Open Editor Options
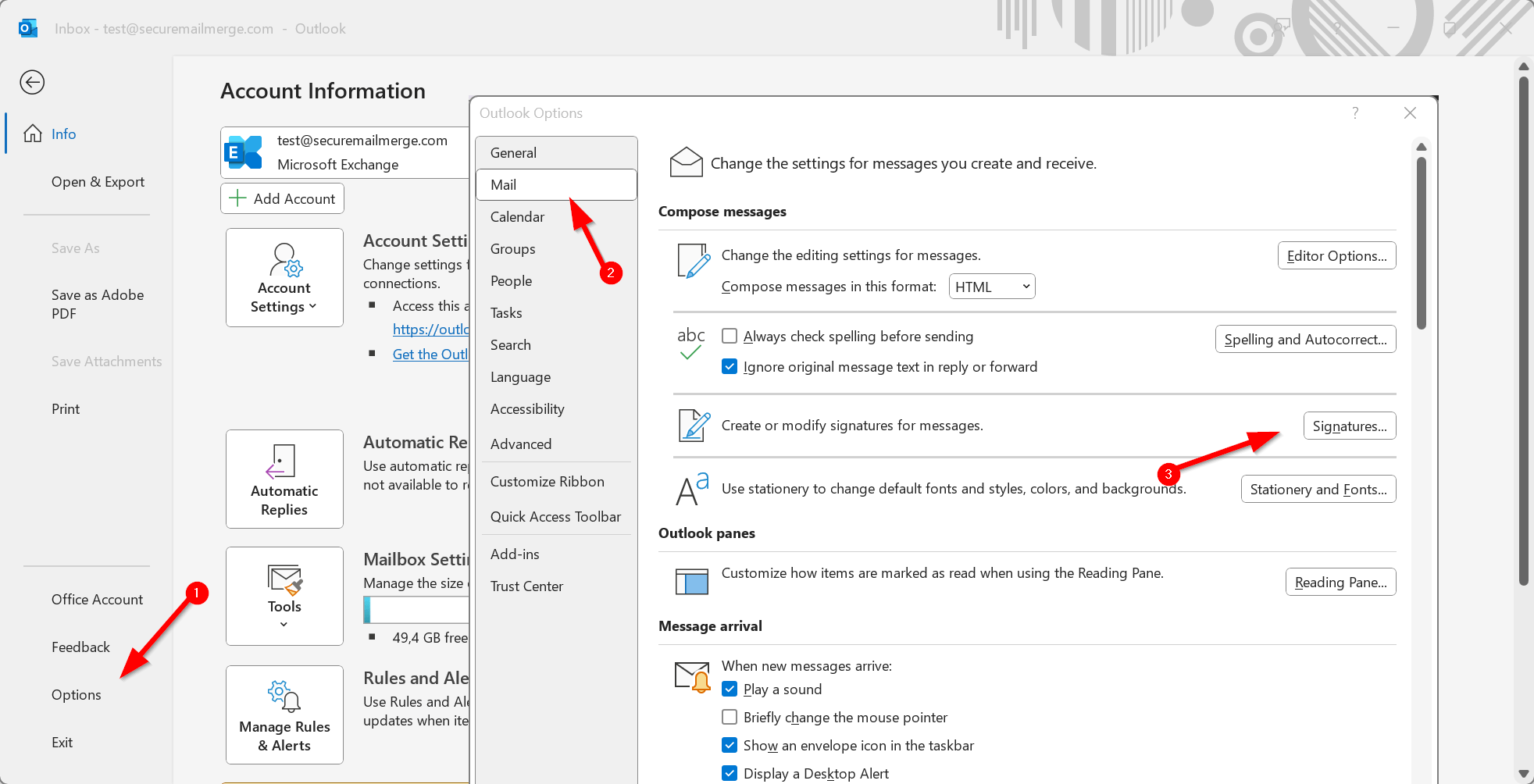The height and width of the screenshot is (784, 1534). tap(1336, 255)
